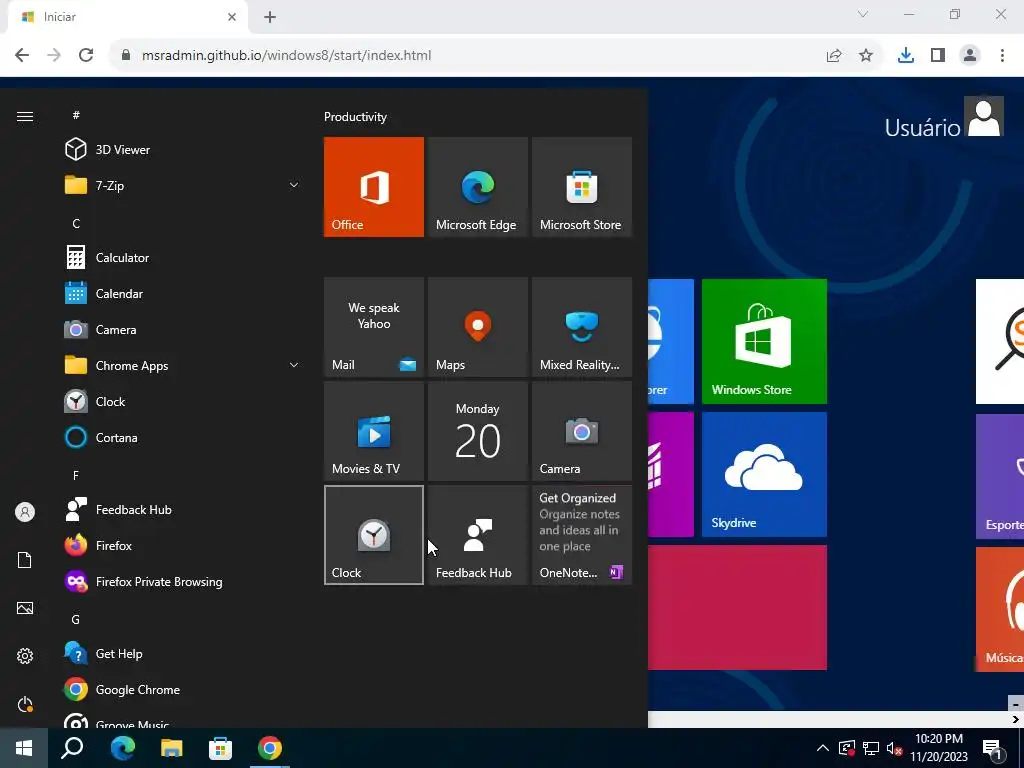This screenshot has height=768, width=1024.
Task: Open Microsoft Edge from the taskbar
Action: point(122,748)
